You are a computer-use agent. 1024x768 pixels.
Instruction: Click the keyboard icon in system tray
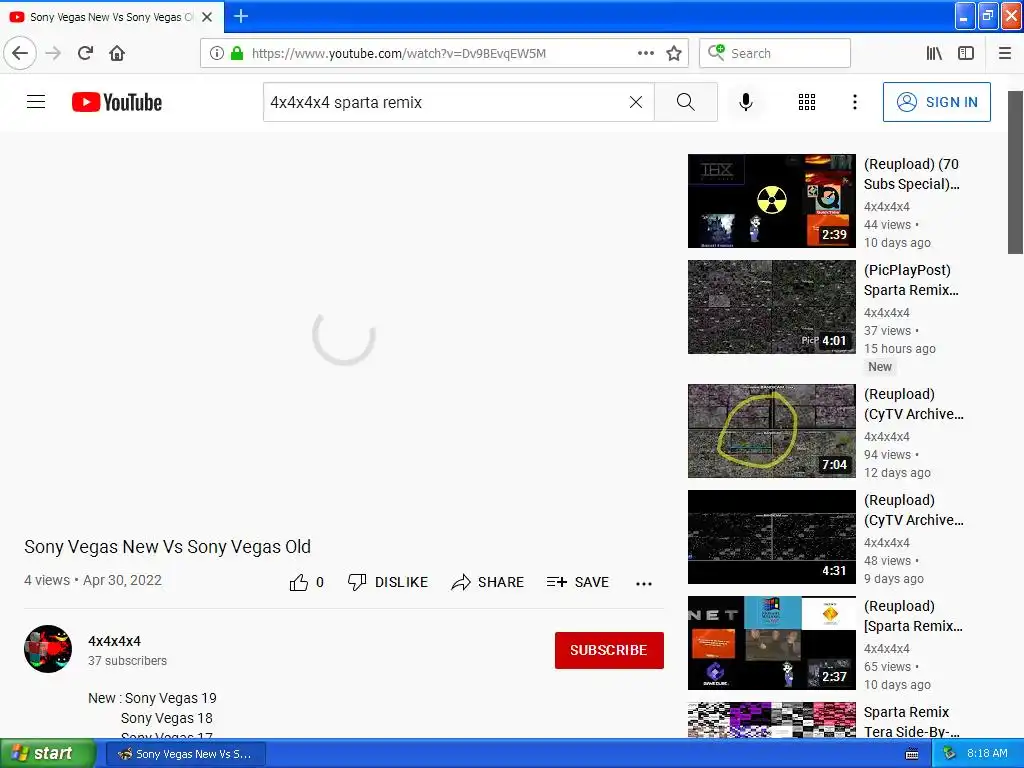(x=912, y=754)
